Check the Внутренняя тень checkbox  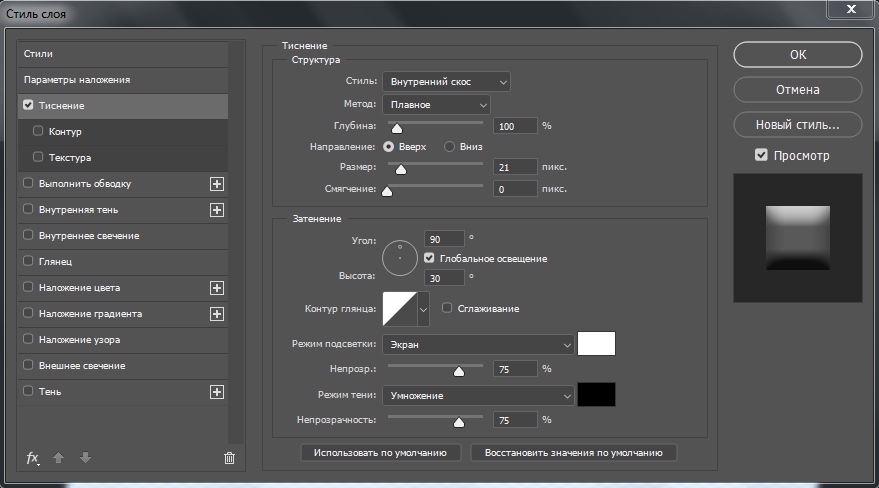pyautogui.click(x=28, y=209)
